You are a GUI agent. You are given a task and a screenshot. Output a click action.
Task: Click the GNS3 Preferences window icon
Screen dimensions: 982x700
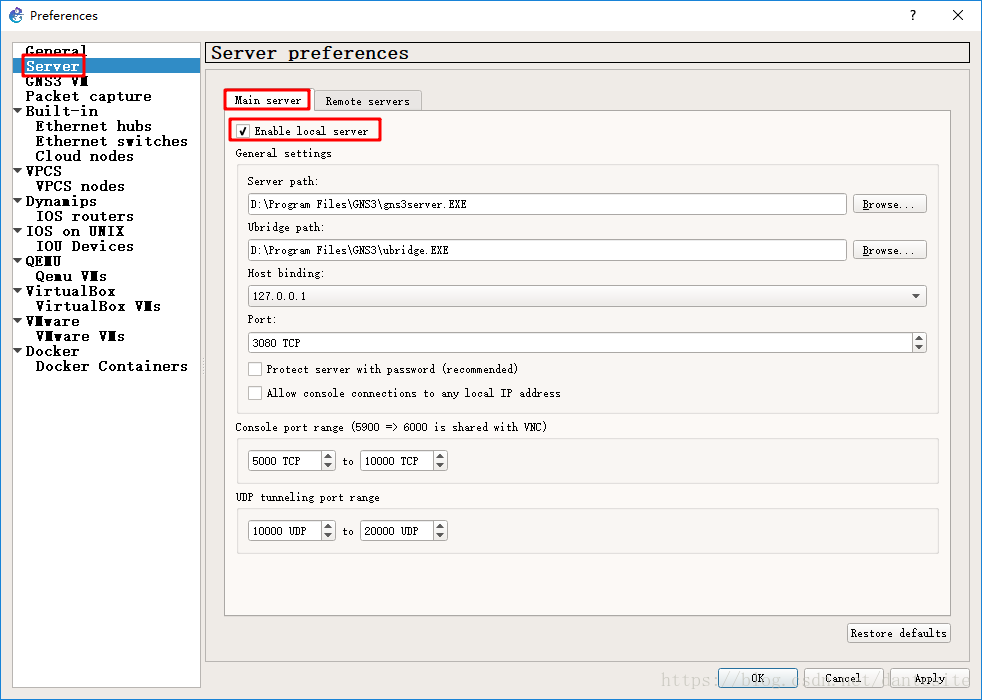pos(16,15)
